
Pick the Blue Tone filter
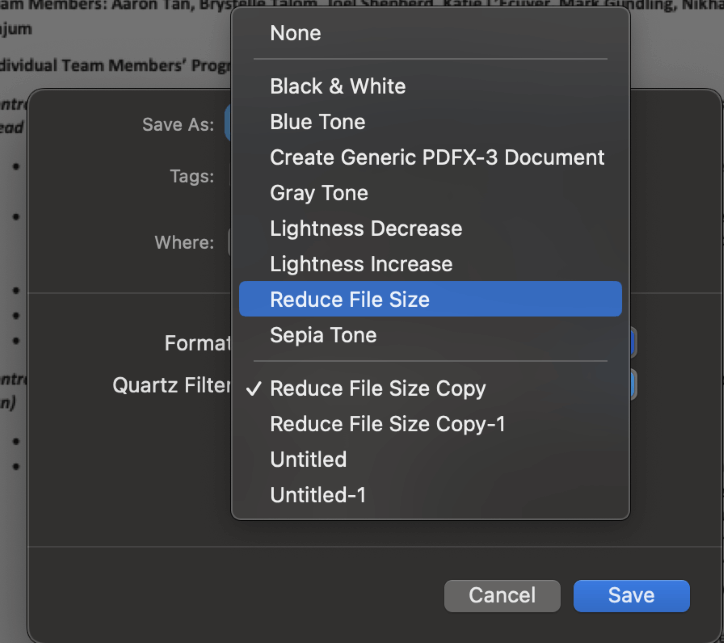coord(317,122)
